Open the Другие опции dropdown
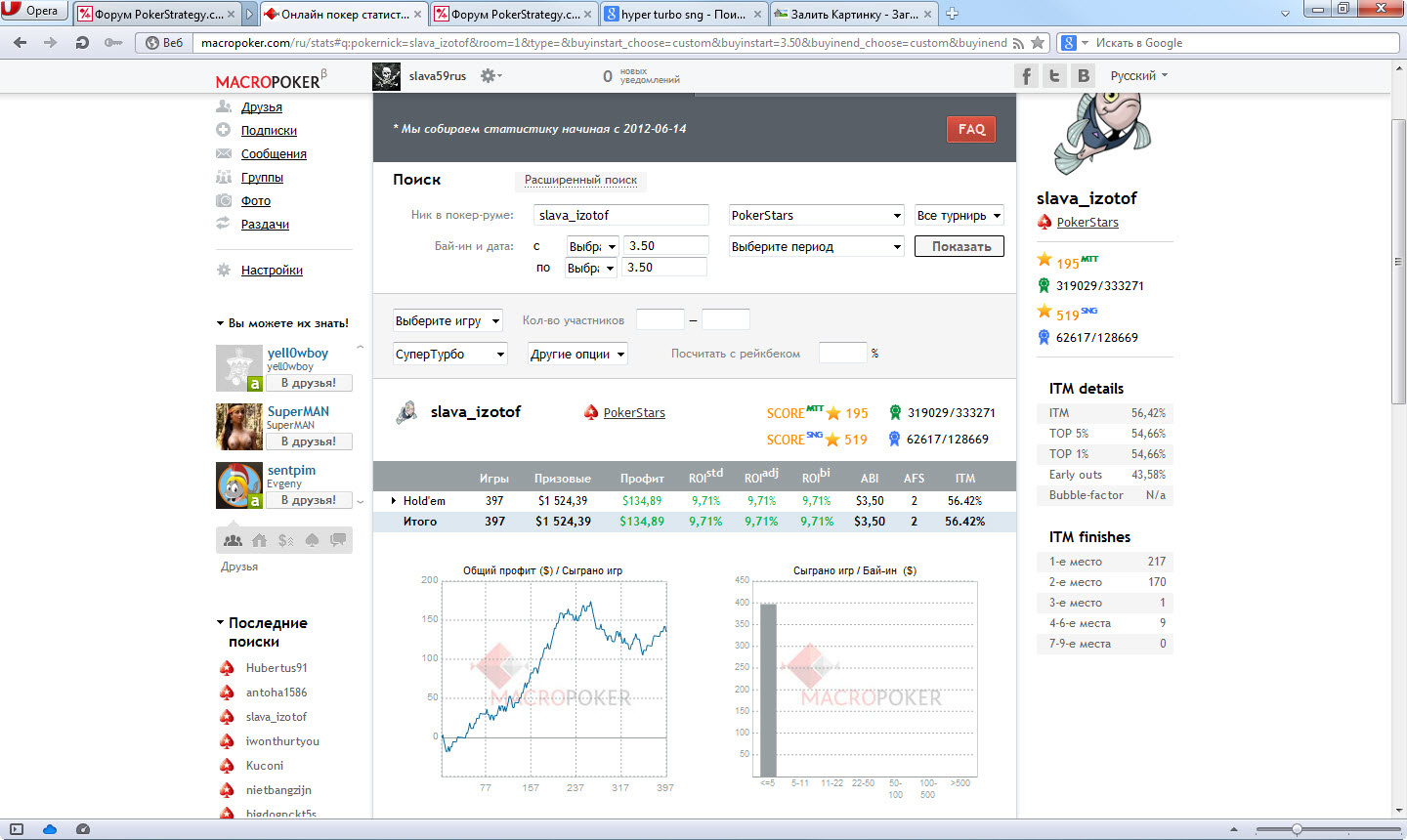The width and height of the screenshot is (1407, 840). (577, 354)
